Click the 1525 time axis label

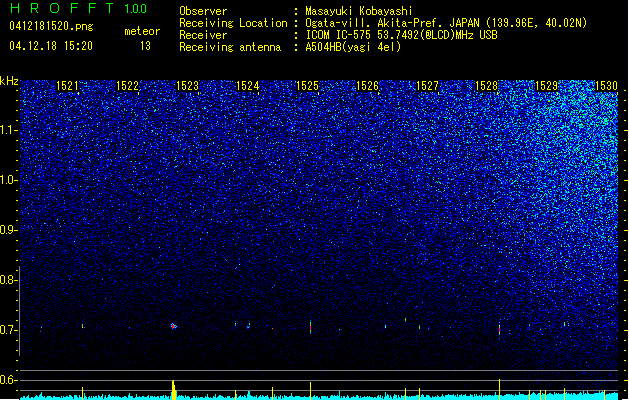[307, 86]
